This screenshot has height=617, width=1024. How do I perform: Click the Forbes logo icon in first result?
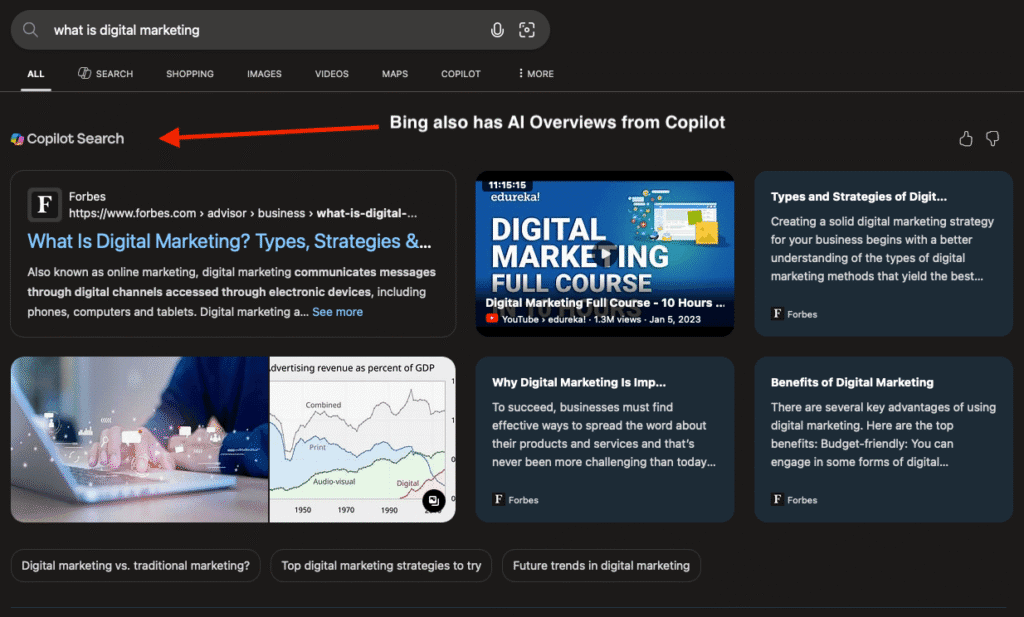point(44,205)
